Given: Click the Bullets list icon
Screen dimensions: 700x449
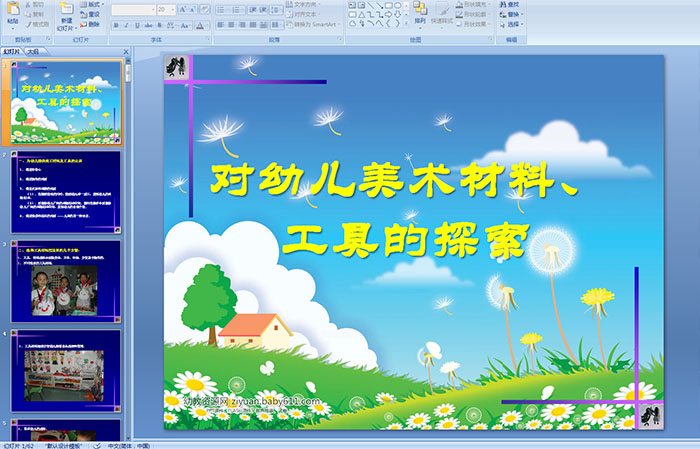Looking at the screenshot, I should pyautogui.click(x=222, y=9).
